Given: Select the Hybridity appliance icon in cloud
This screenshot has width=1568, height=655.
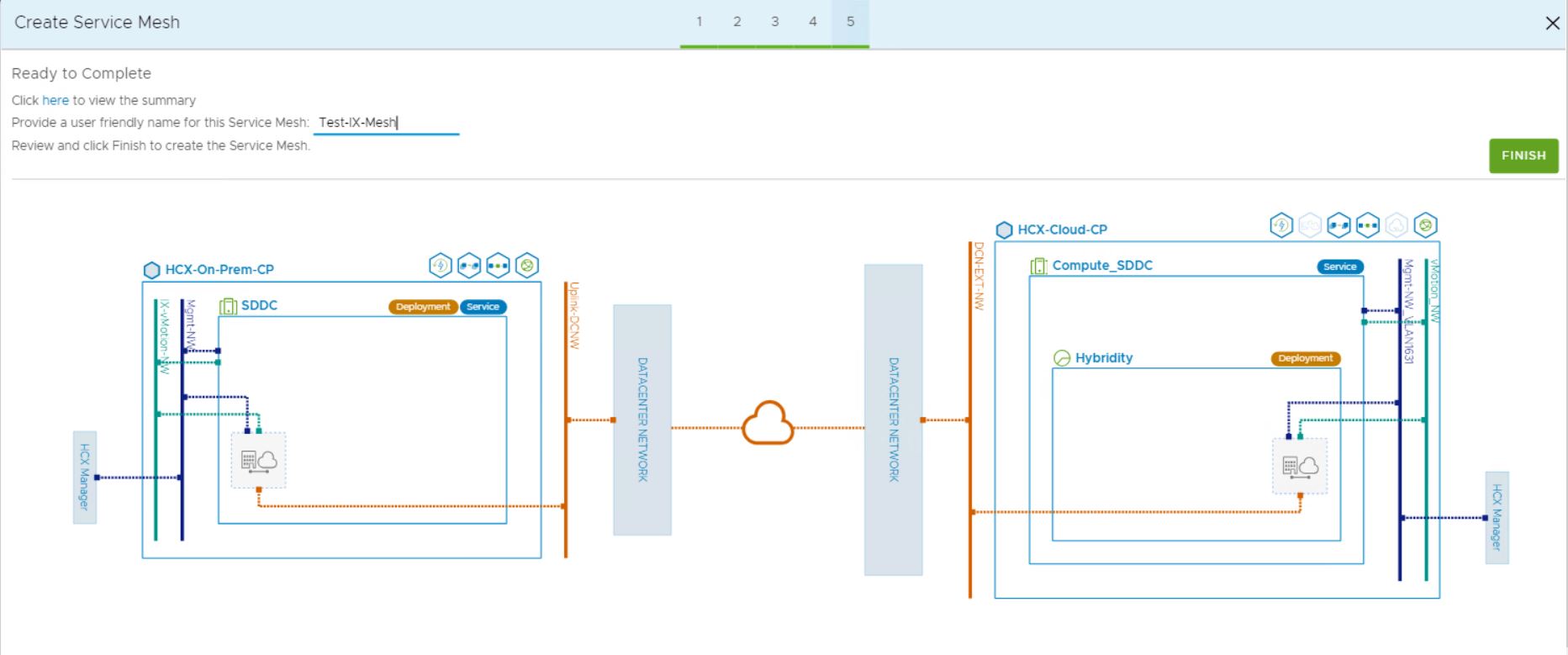Looking at the screenshot, I should click(x=1300, y=466).
